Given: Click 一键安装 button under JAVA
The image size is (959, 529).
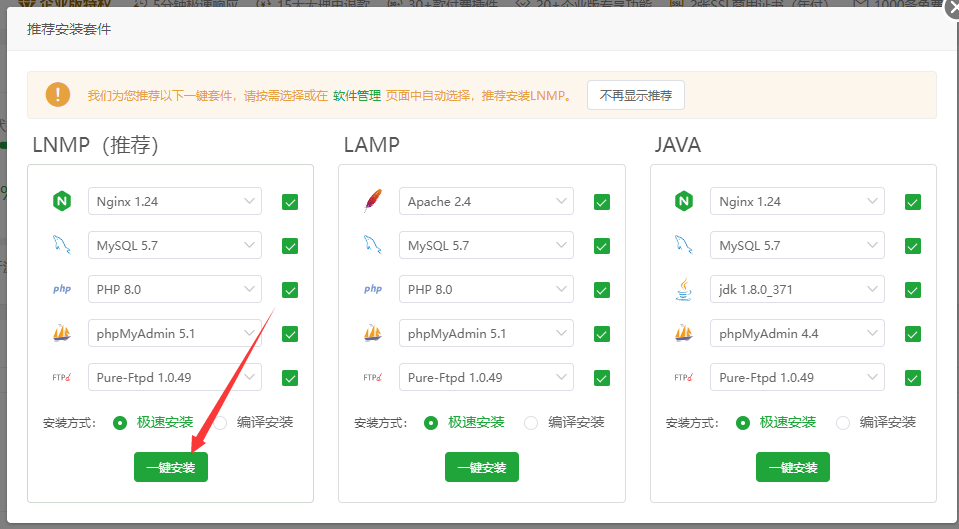Looking at the screenshot, I should [x=793, y=467].
